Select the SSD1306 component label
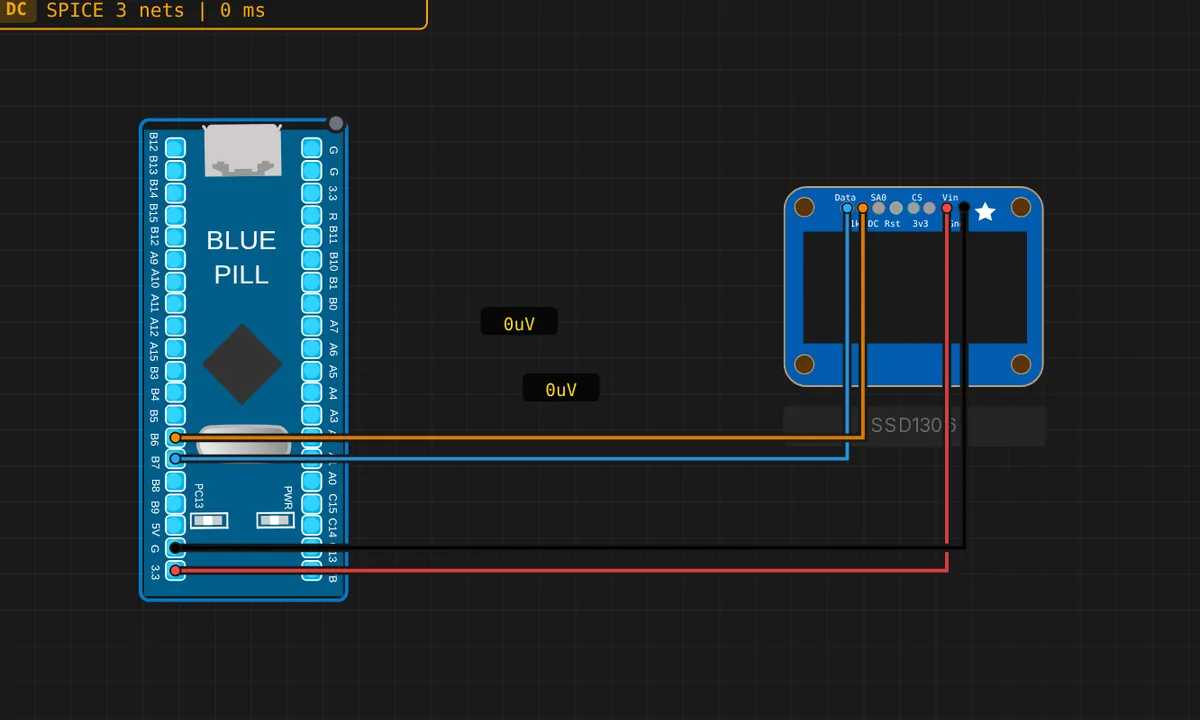Viewport: 1200px width, 720px height. [914, 425]
